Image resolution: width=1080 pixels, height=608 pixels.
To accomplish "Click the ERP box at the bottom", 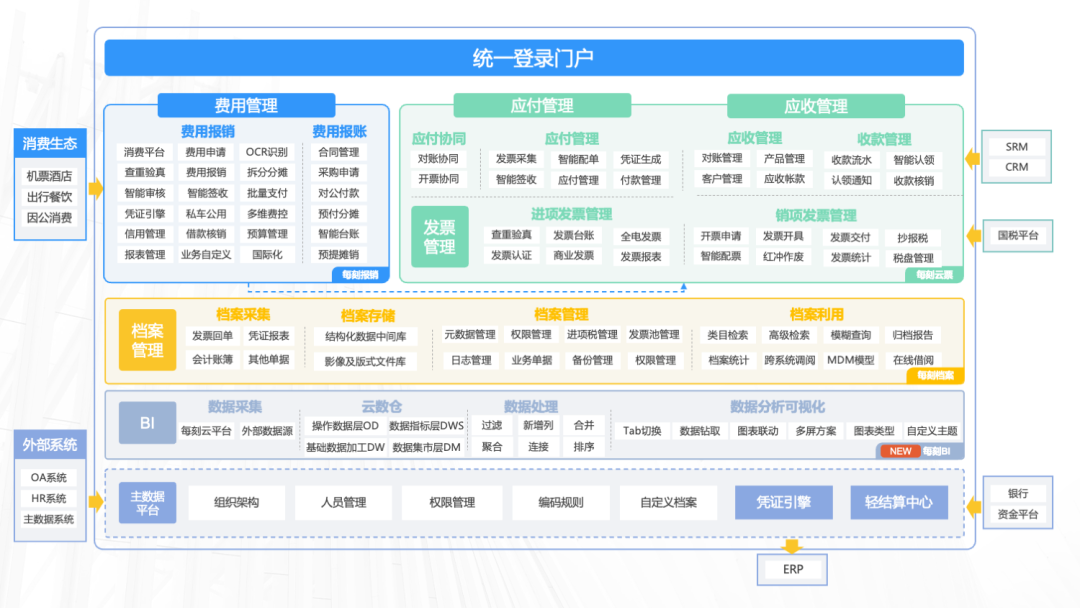I will (x=791, y=569).
